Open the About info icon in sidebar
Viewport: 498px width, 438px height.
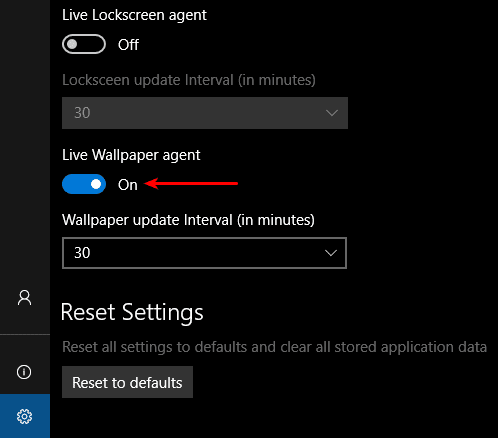24,372
